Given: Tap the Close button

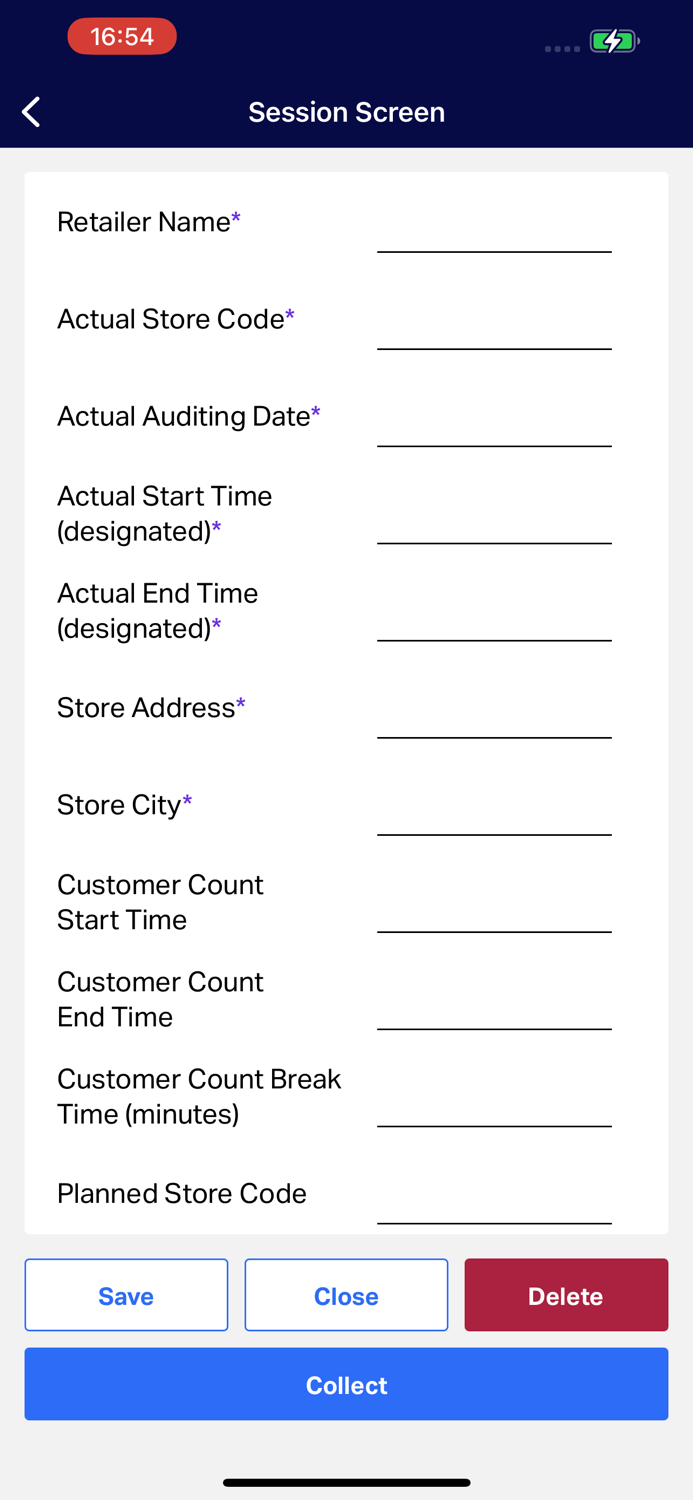Looking at the screenshot, I should tap(346, 1295).
